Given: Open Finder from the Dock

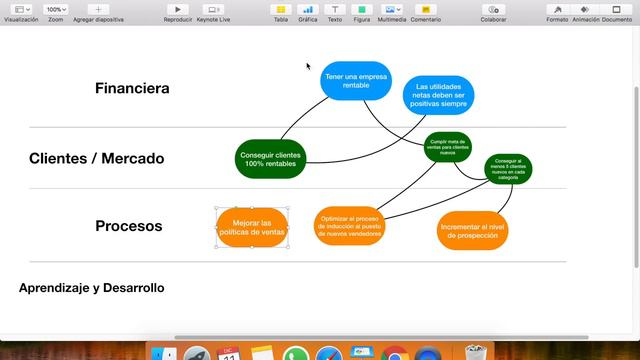Looking at the screenshot, I should pos(164,353).
